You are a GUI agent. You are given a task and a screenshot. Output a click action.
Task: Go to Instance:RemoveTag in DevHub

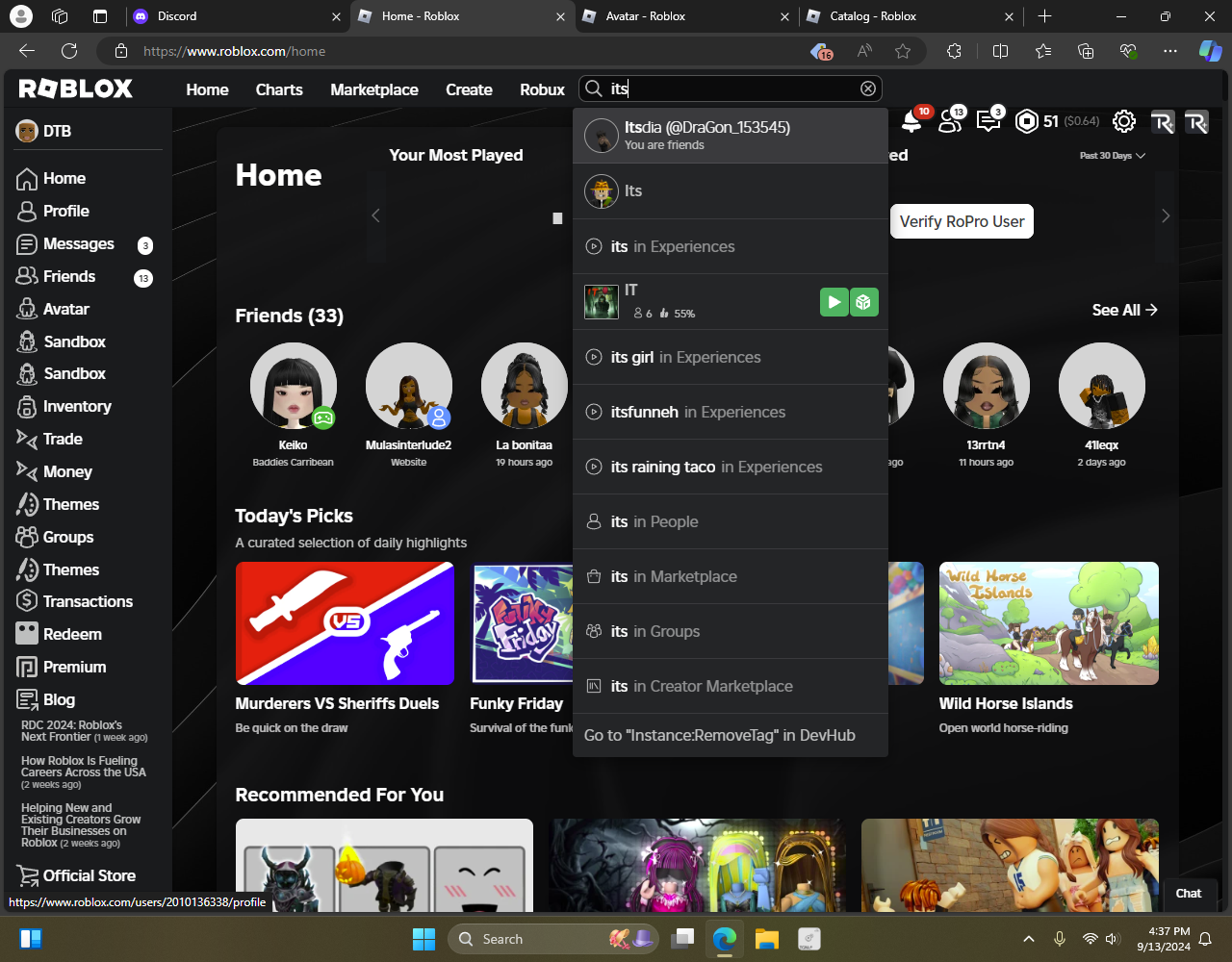[x=731, y=735]
